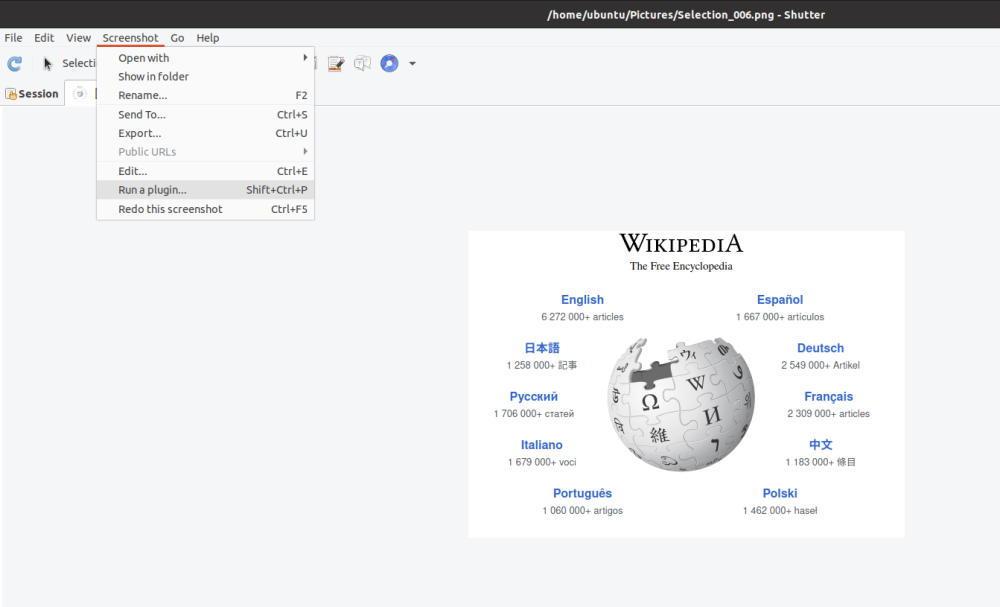Image resolution: width=1000 pixels, height=607 pixels.
Task: Click 'Deutsch' in the captured Wikipedia page
Action: coord(820,348)
